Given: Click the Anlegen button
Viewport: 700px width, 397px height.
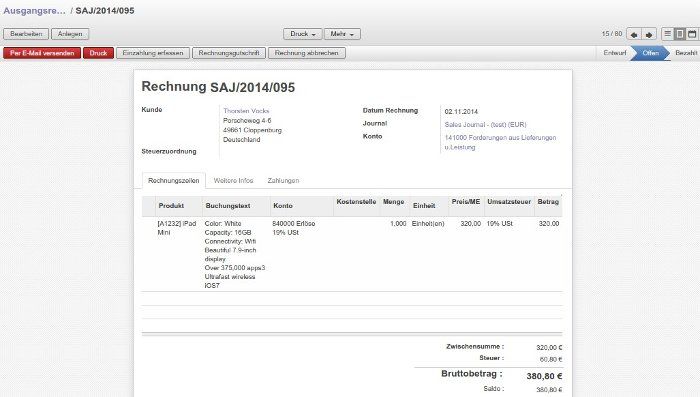Looking at the screenshot, I should point(70,34).
